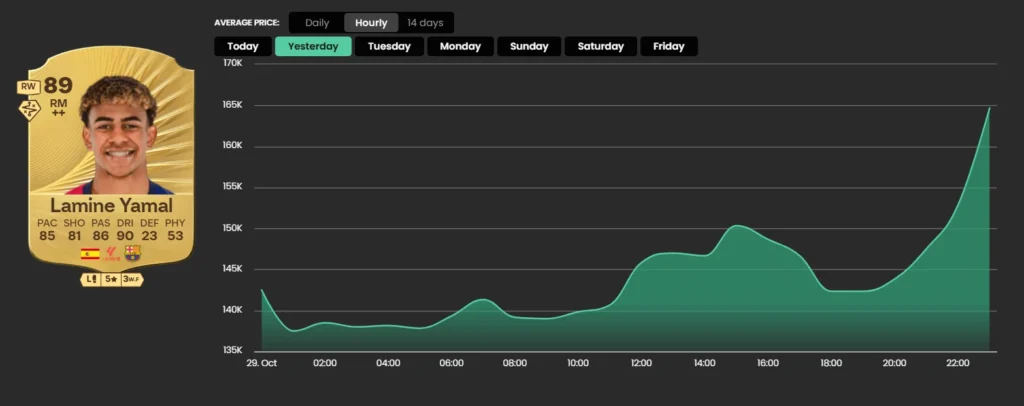Click the 12:00 x-axis label
The width and height of the screenshot is (1024, 406).
pyautogui.click(x=641, y=363)
